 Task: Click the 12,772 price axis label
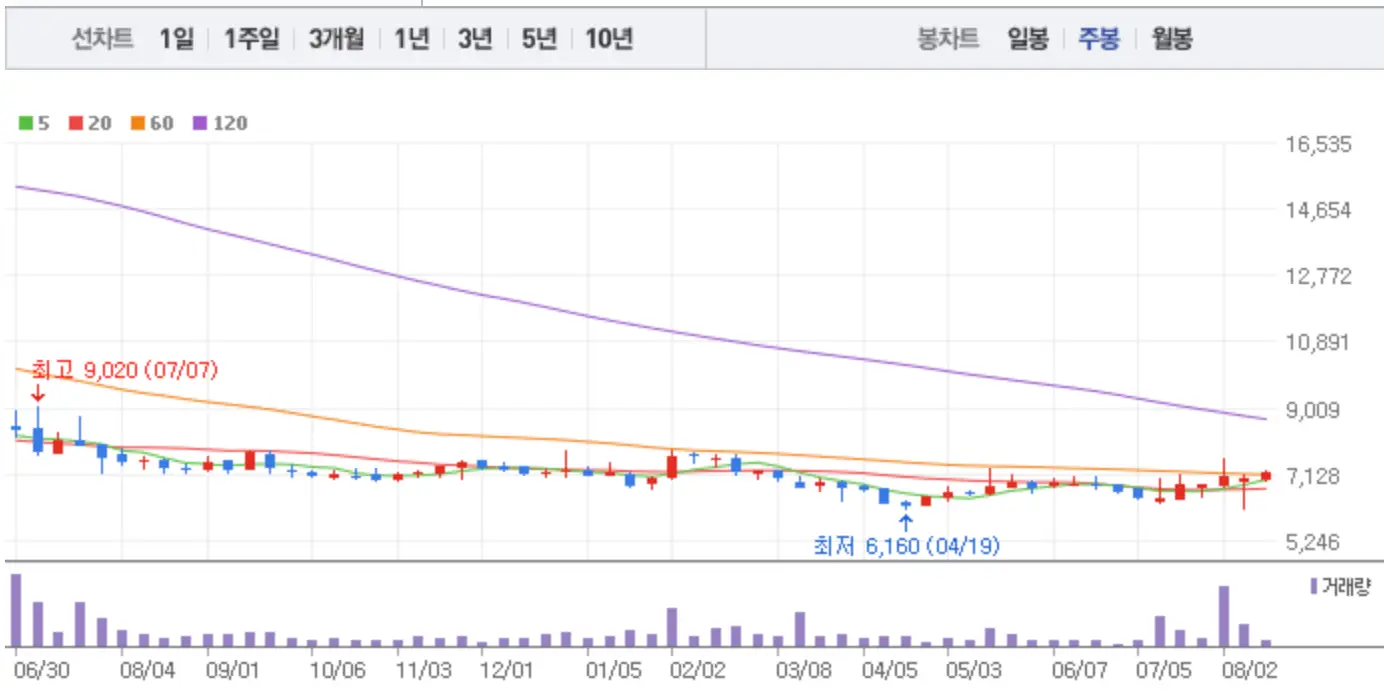pos(1318,276)
